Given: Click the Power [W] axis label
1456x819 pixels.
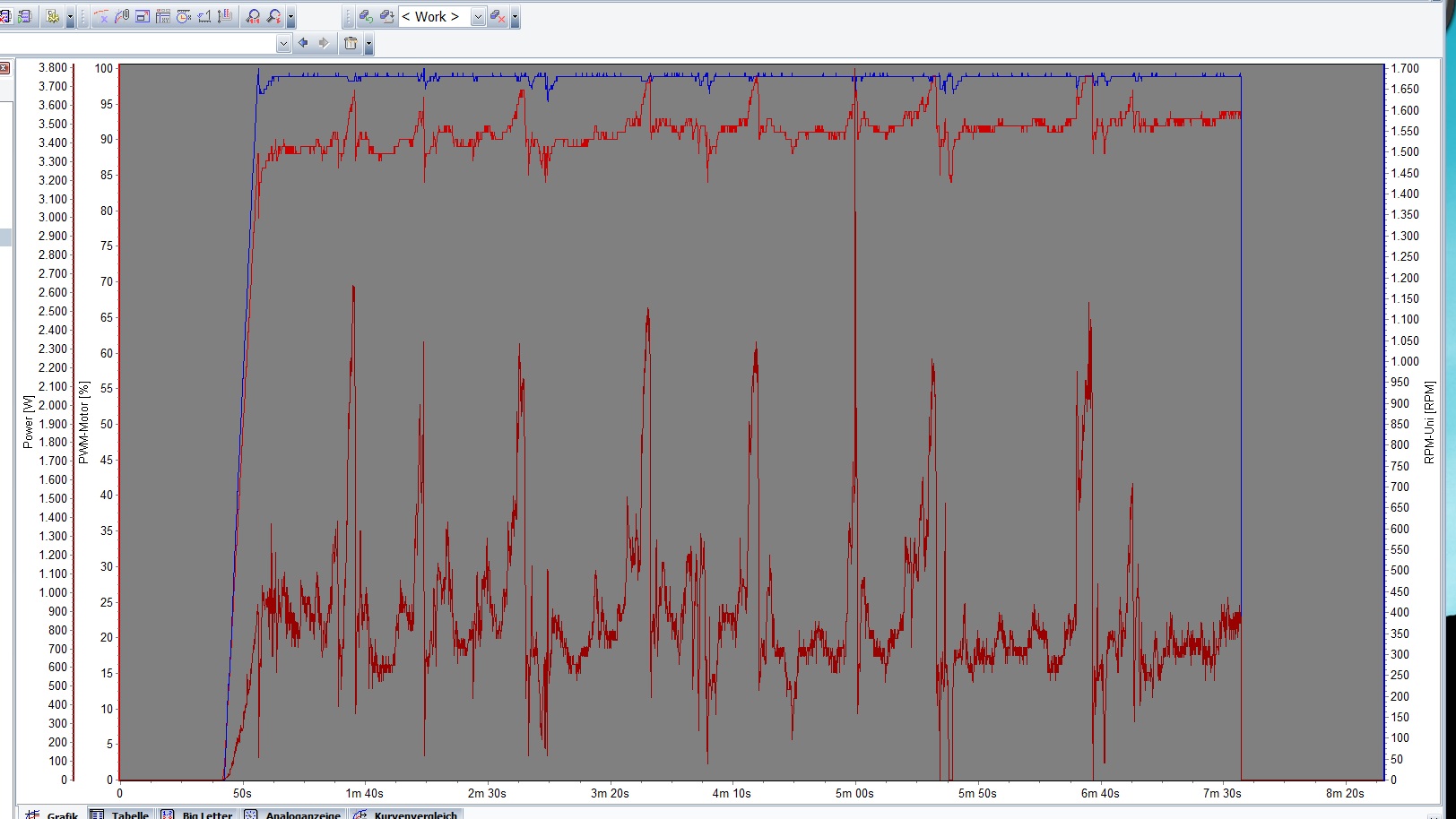Looking at the screenshot, I should point(28,421).
